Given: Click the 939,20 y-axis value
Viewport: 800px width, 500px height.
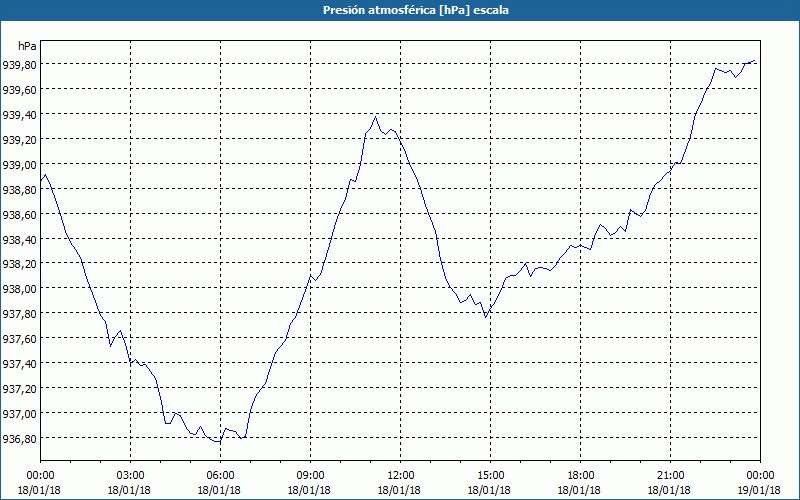Looking at the screenshot, I should (19, 140).
